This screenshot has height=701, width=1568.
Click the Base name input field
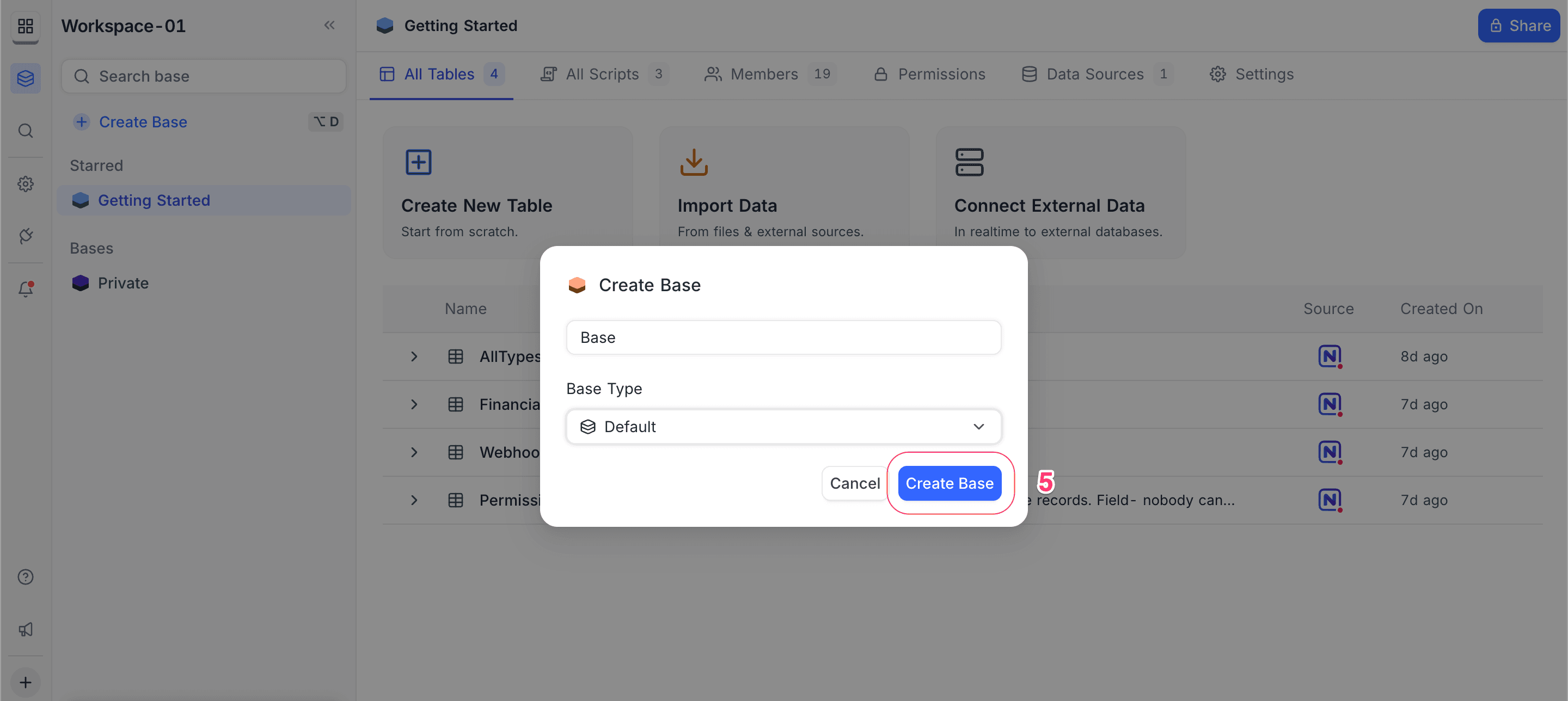(x=783, y=338)
